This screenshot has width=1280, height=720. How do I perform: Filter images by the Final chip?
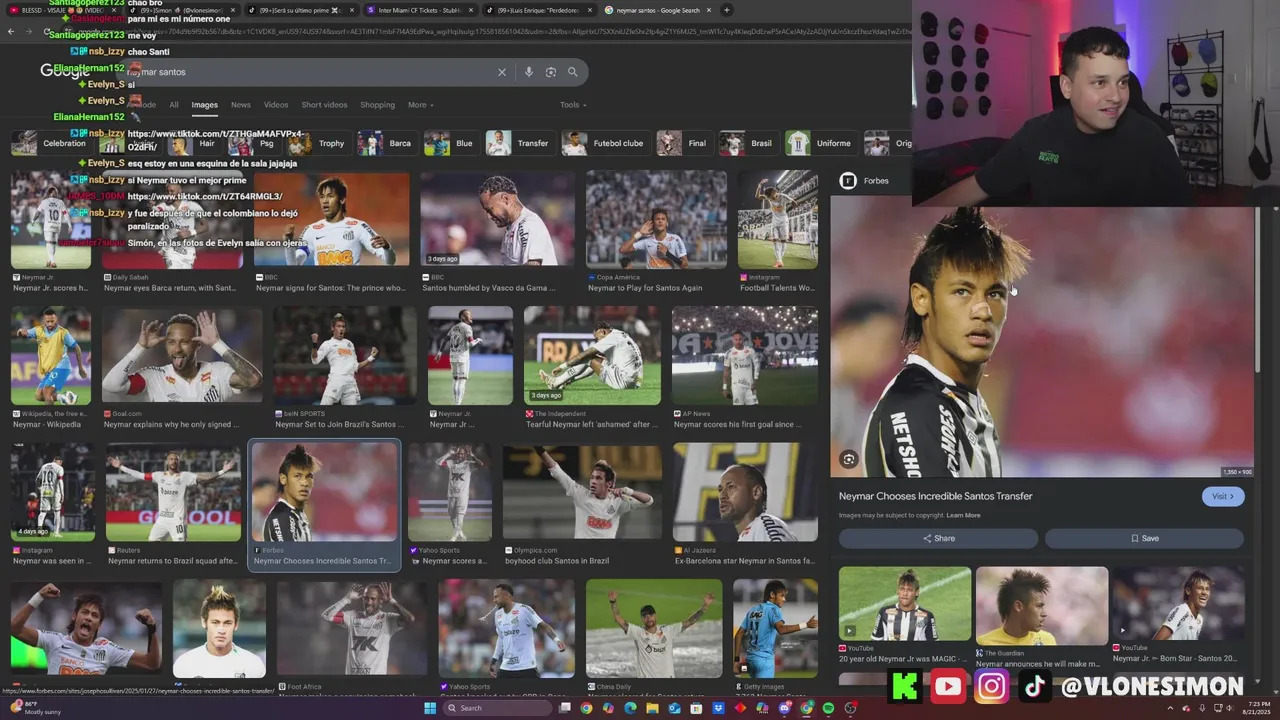tap(684, 143)
